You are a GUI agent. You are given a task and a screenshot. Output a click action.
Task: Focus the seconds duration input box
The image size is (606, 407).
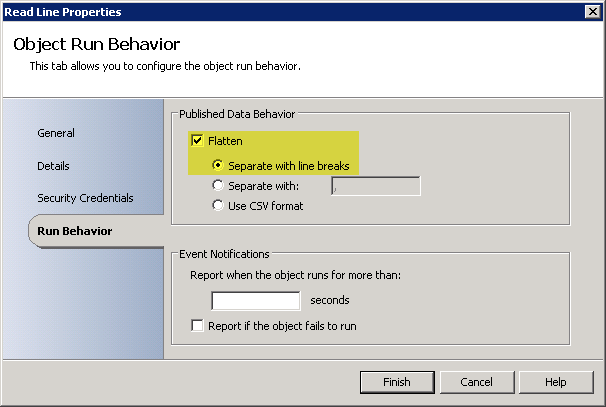[255, 300]
